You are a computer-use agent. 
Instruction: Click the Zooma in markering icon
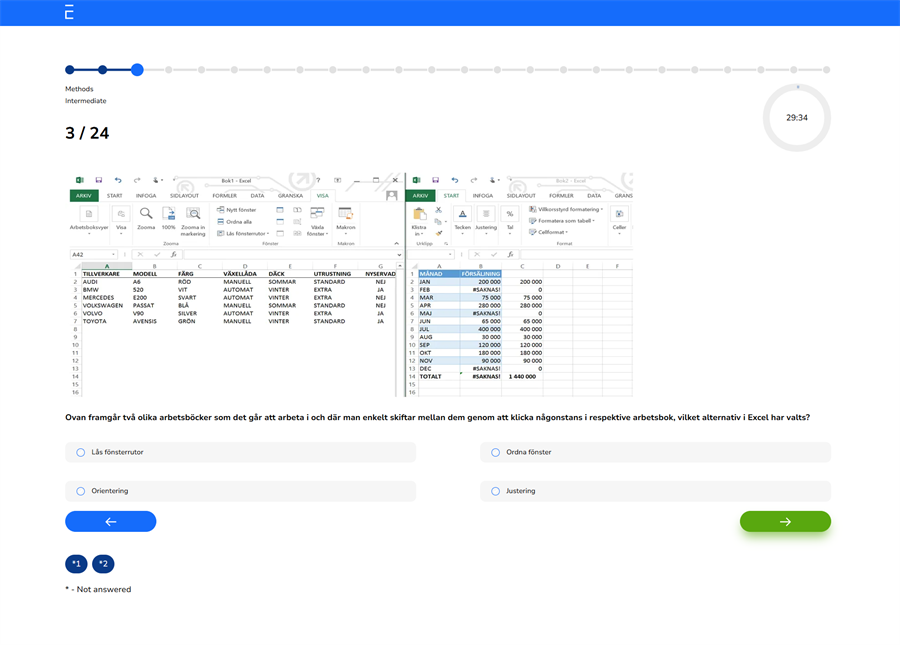193,214
